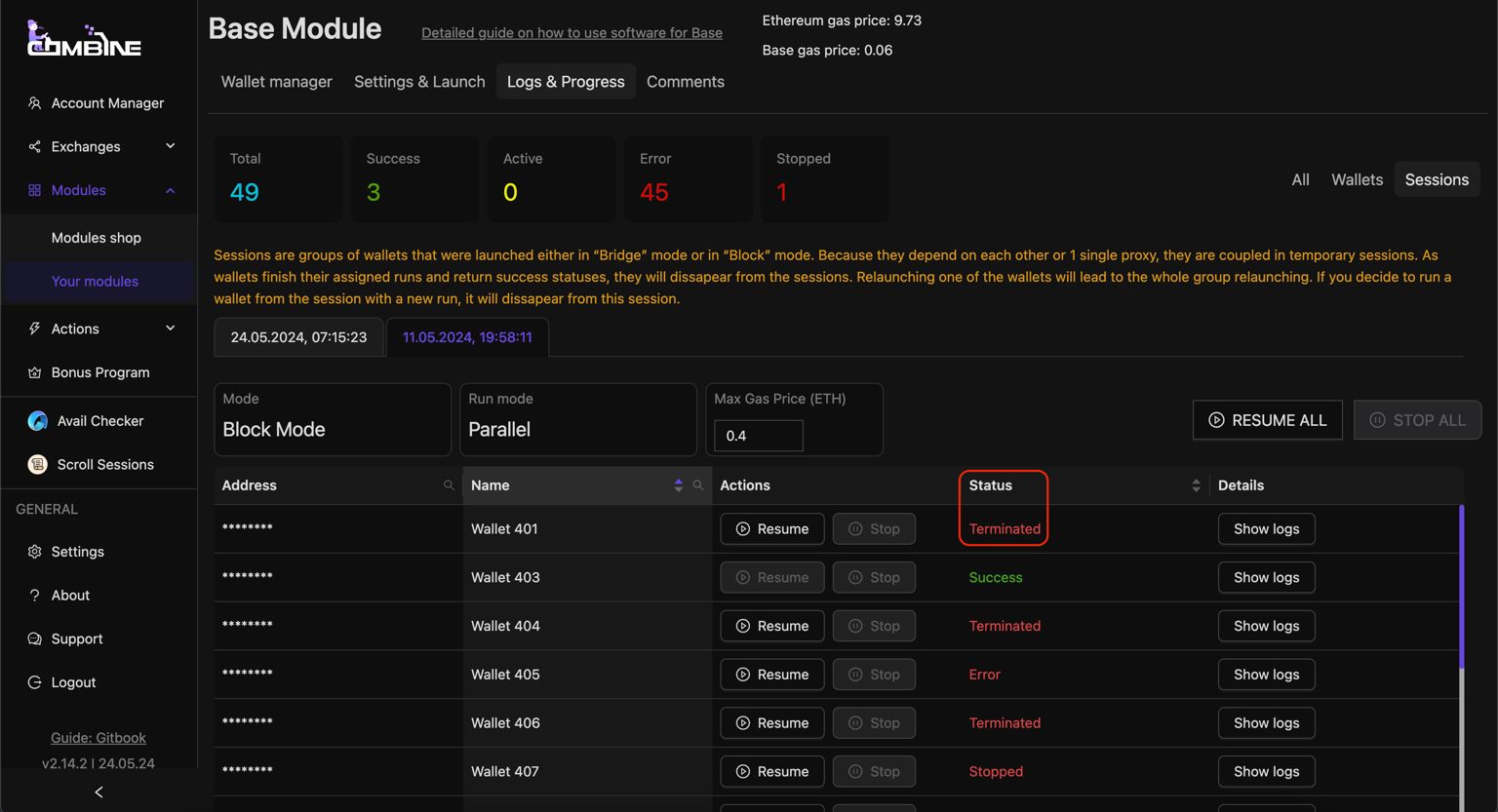The width and height of the screenshot is (1498, 812).
Task: Click the search icon in Address column
Action: coord(449,485)
